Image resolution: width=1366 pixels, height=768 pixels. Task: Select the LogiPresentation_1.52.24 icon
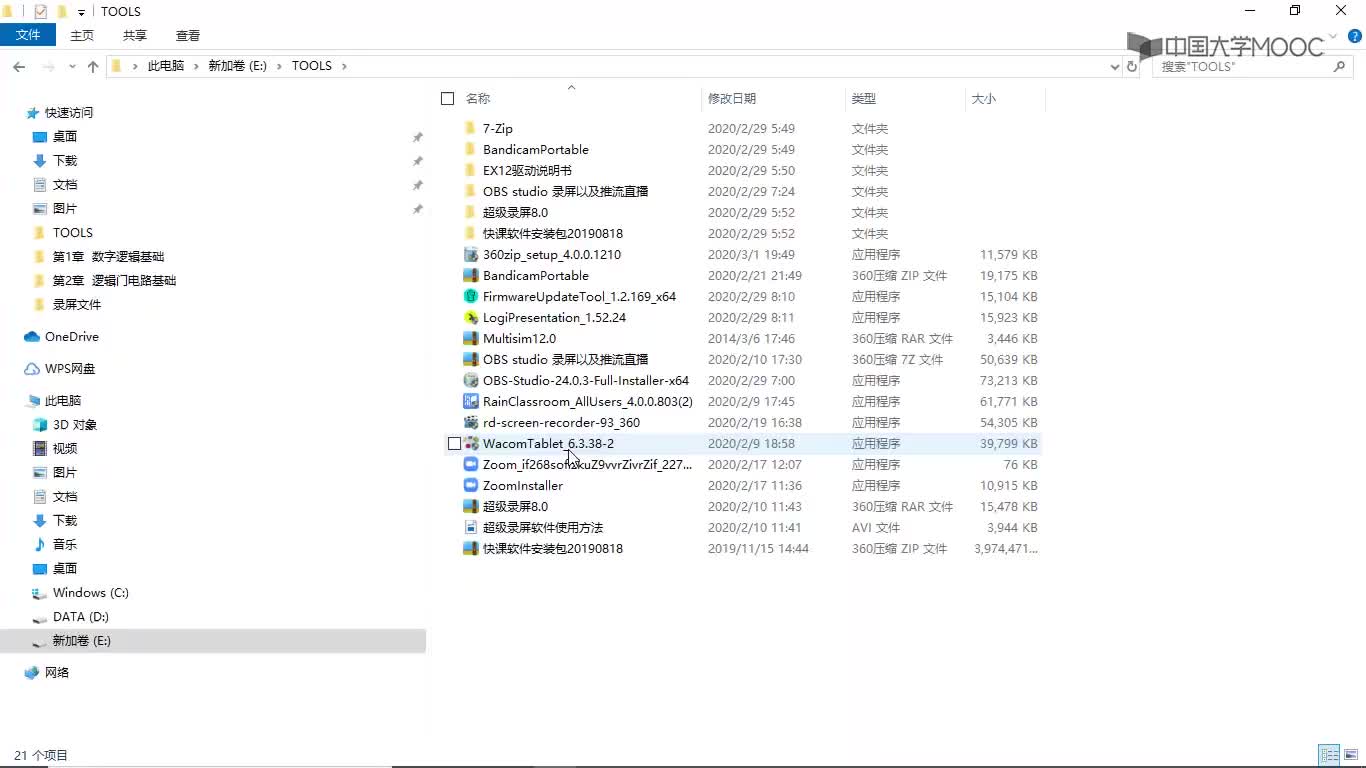tap(471, 317)
